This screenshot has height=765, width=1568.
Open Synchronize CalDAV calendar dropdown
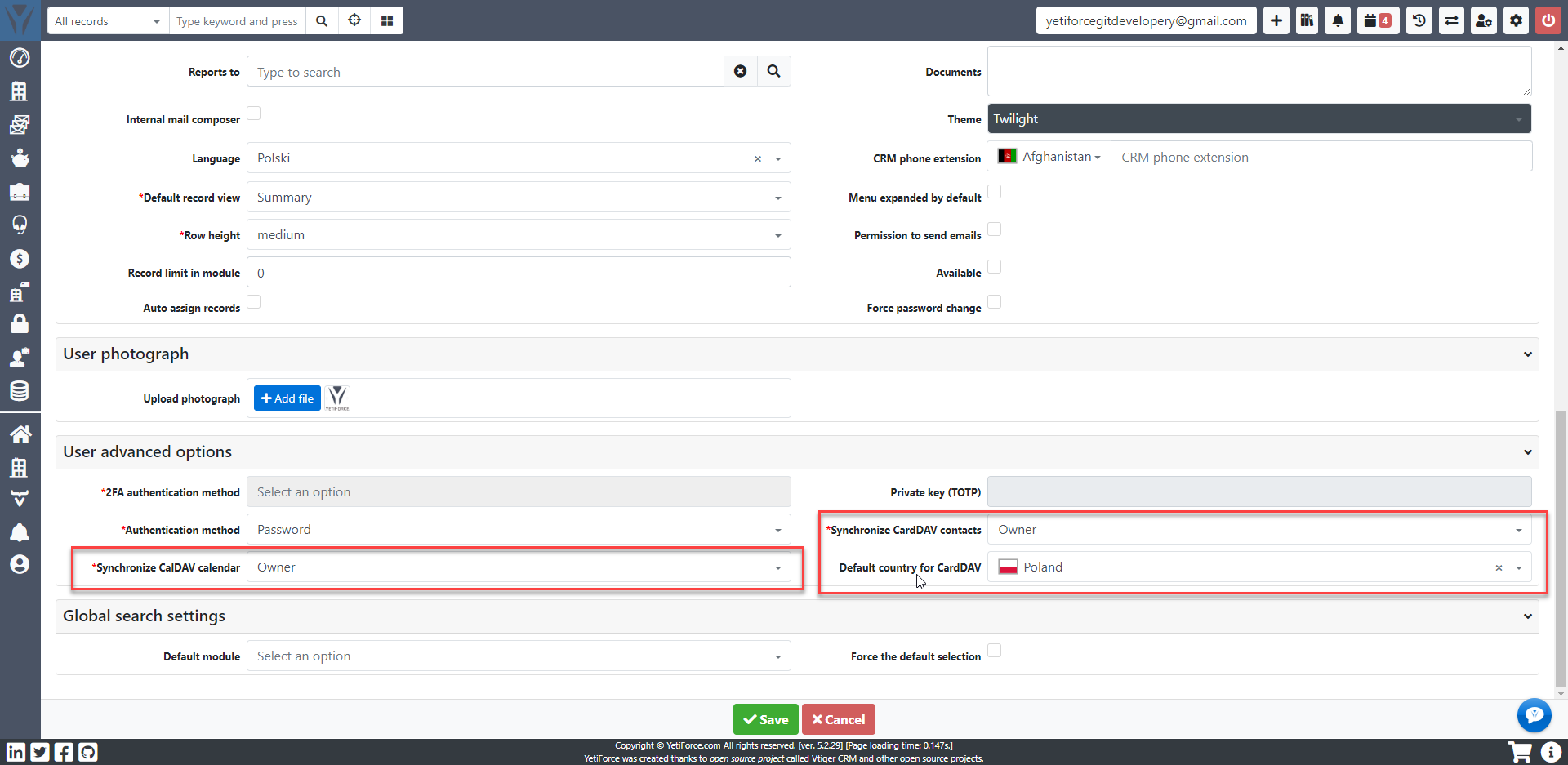click(x=519, y=567)
